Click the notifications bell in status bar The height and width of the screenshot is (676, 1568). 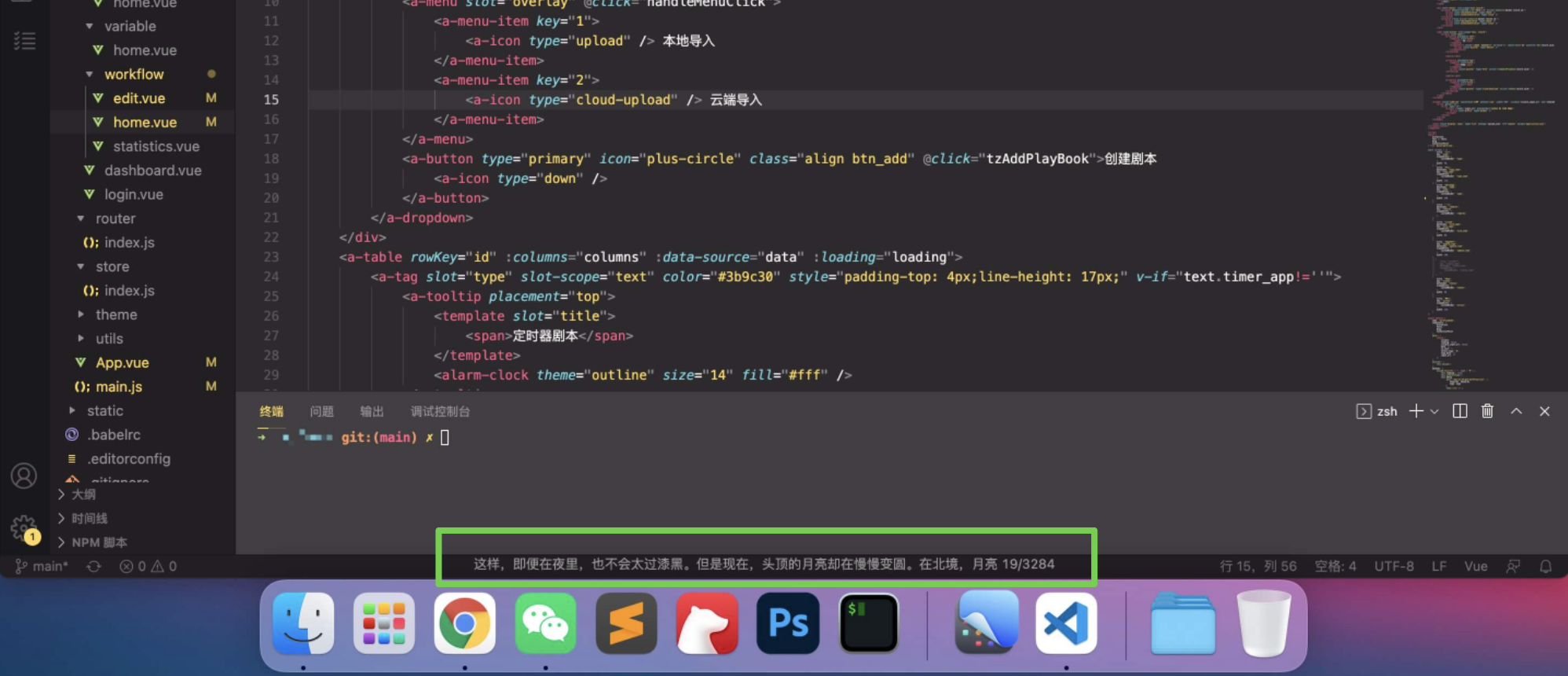pos(1545,566)
